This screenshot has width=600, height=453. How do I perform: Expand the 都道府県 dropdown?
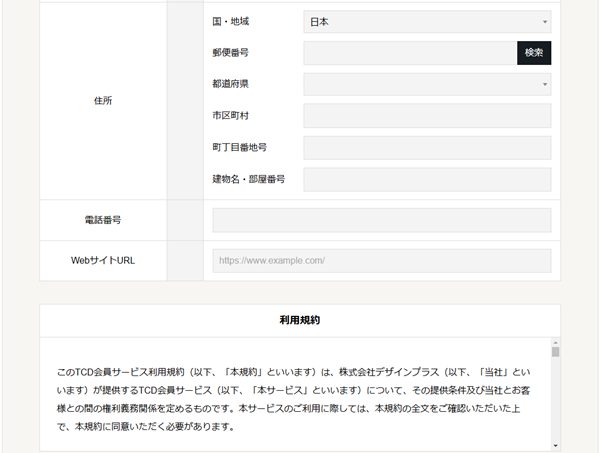427,85
